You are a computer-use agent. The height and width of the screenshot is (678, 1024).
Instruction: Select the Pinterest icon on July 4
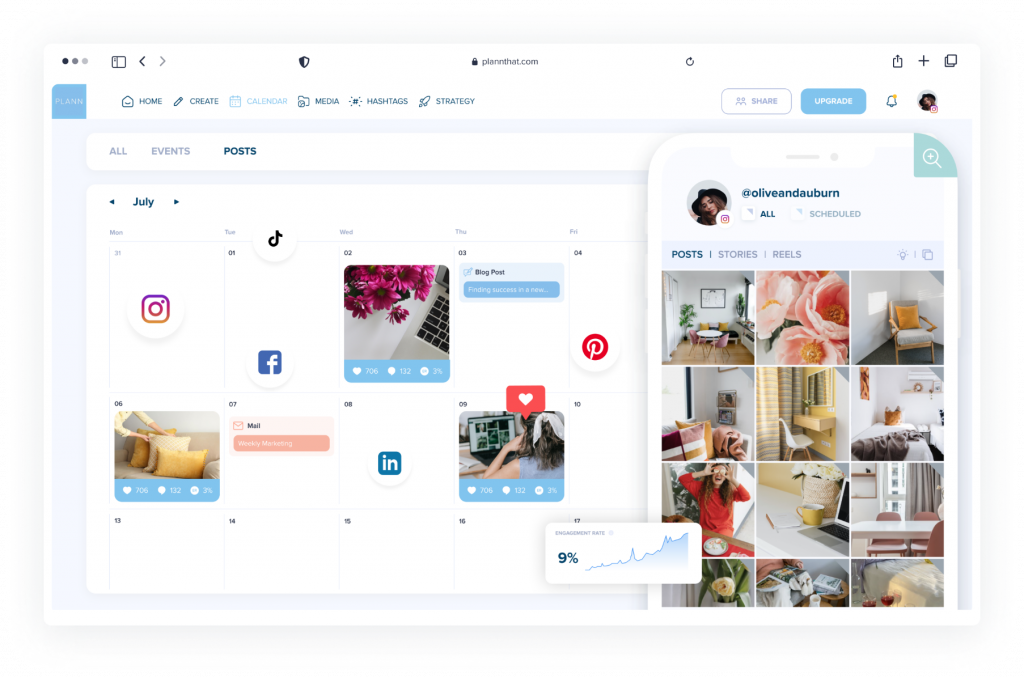click(596, 347)
